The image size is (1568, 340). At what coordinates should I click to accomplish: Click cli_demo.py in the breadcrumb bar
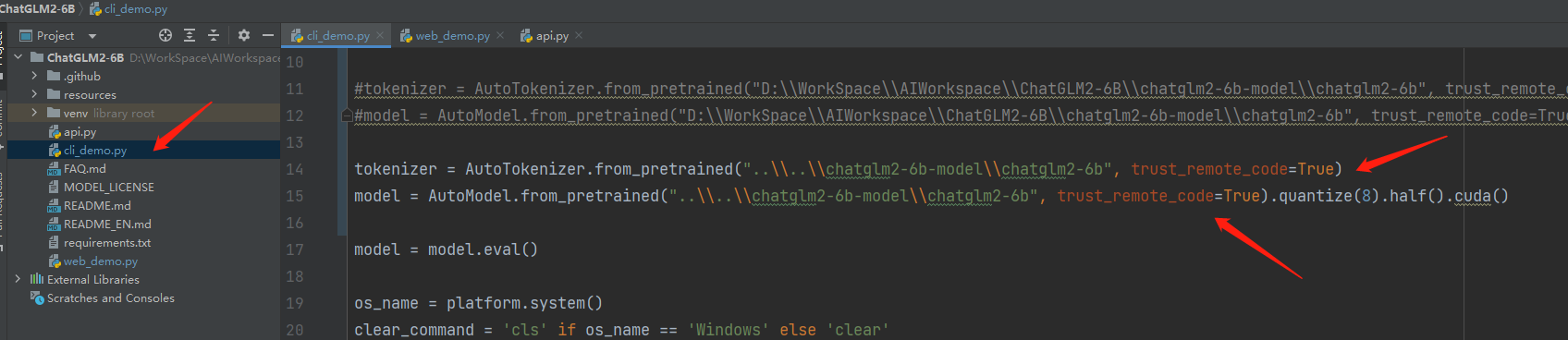click(x=136, y=9)
